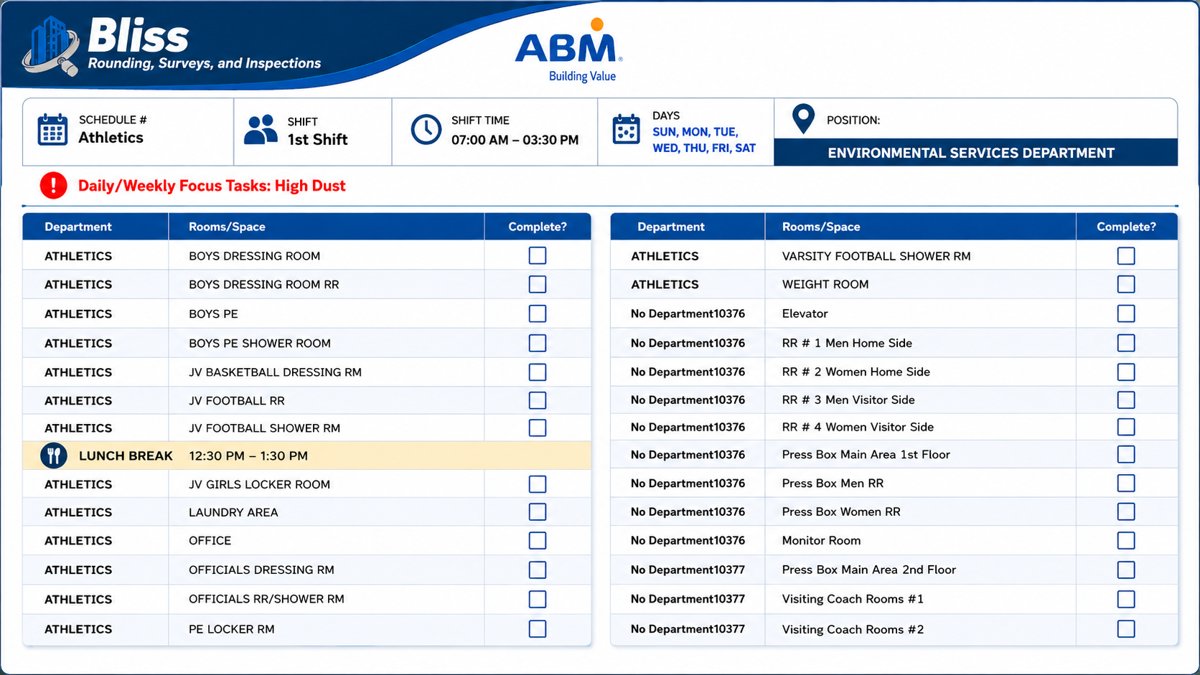Mark JV GIRLS LOCKER ROOM complete
1200x675 pixels.
tap(537, 484)
